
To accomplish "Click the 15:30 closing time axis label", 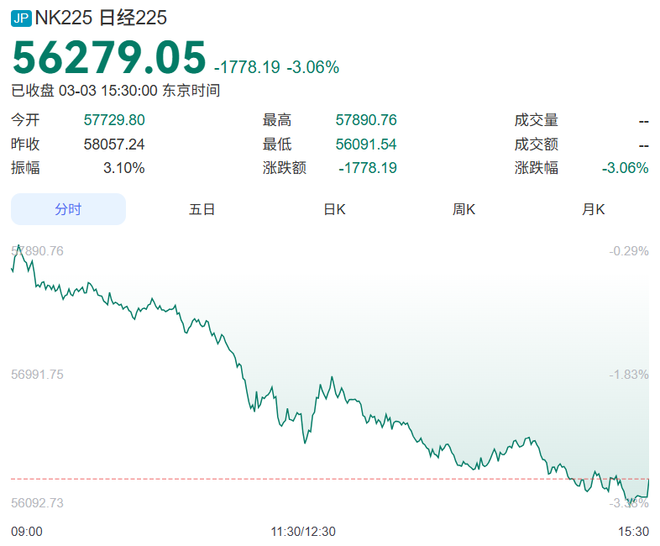I will click(633, 531).
